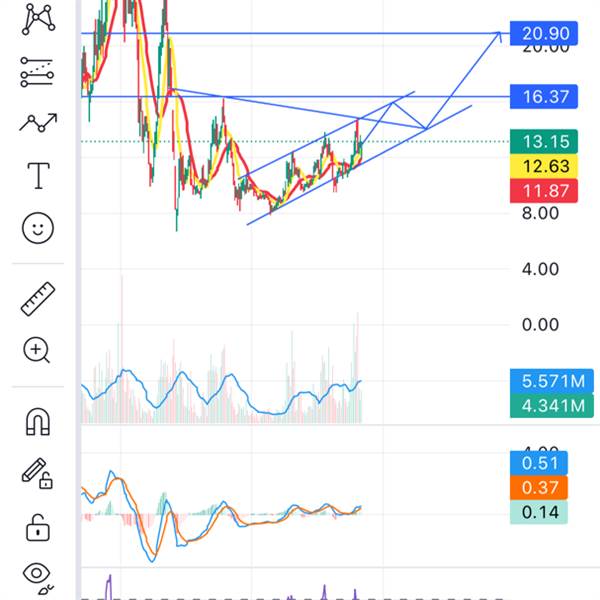Select the XABCD pattern tool

[38, 18]
